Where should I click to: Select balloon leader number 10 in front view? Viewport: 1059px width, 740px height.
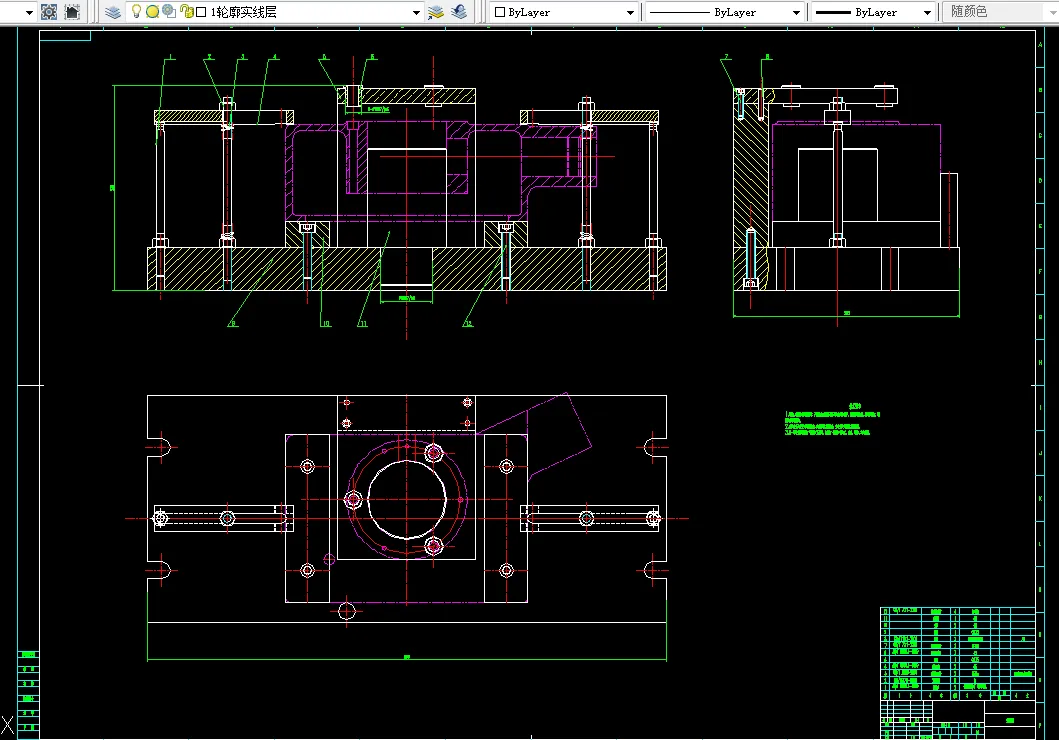(326, 323)
